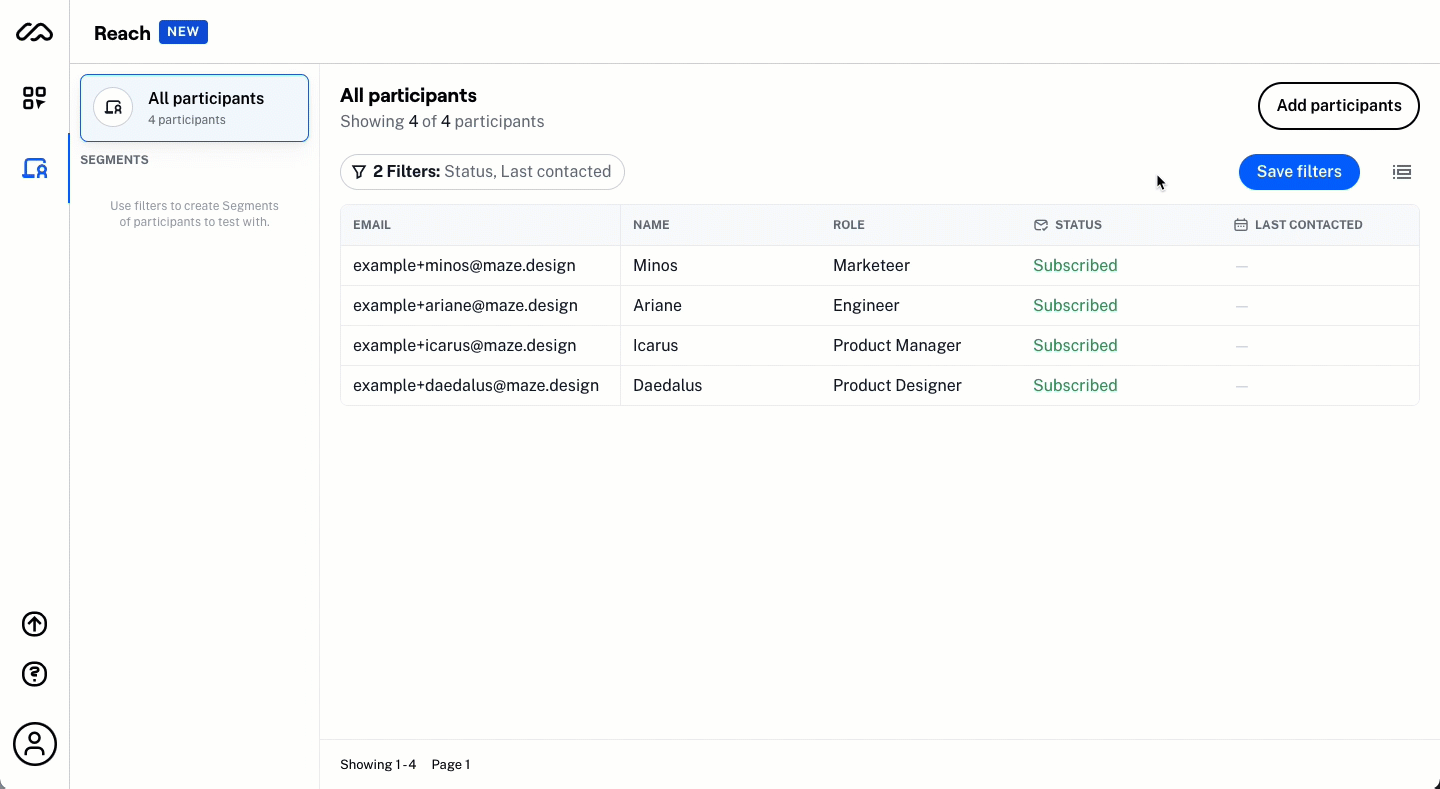Toggle the table columns list icon

point(1402,172)
